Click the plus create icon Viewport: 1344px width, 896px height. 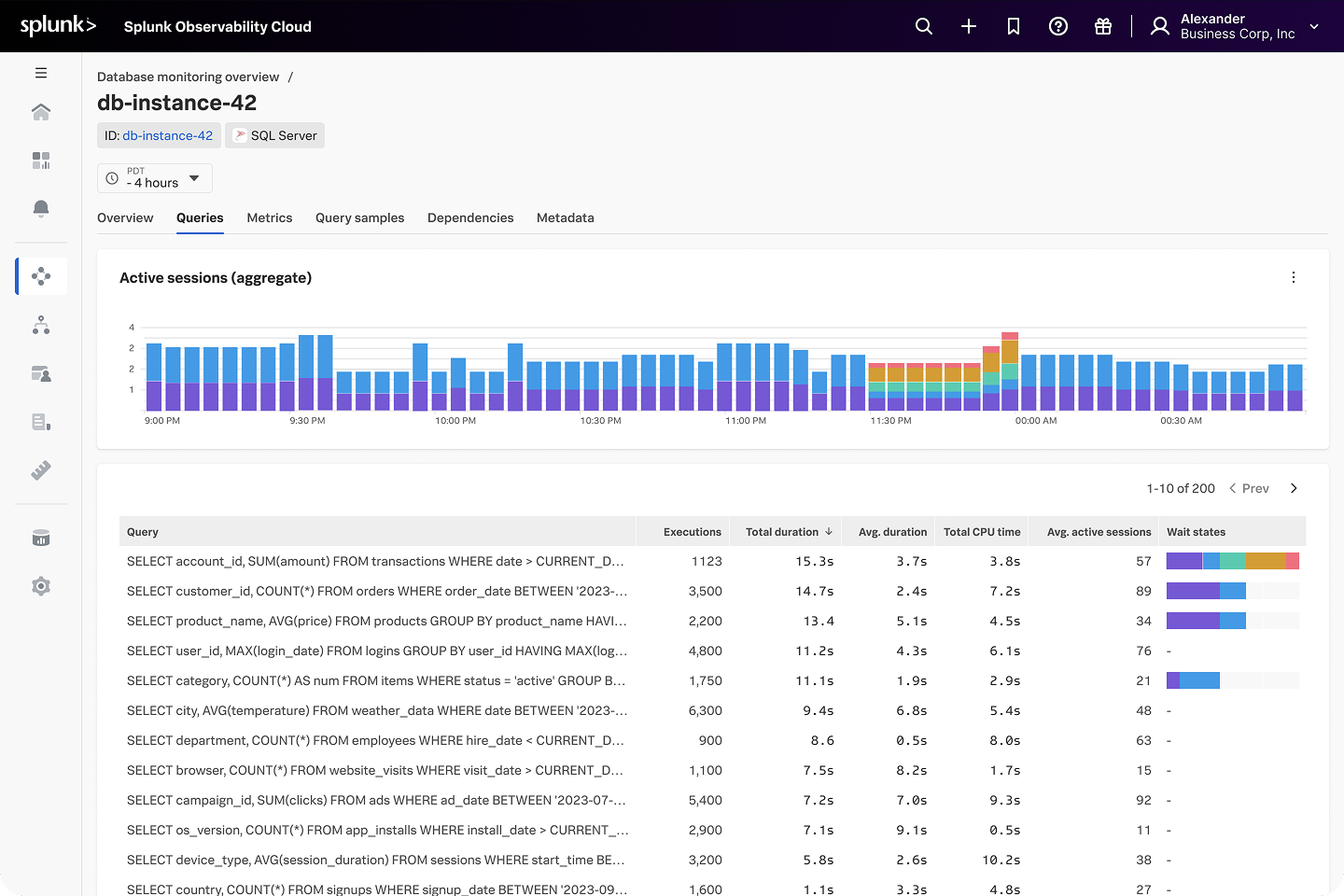(x=969, y=26)
